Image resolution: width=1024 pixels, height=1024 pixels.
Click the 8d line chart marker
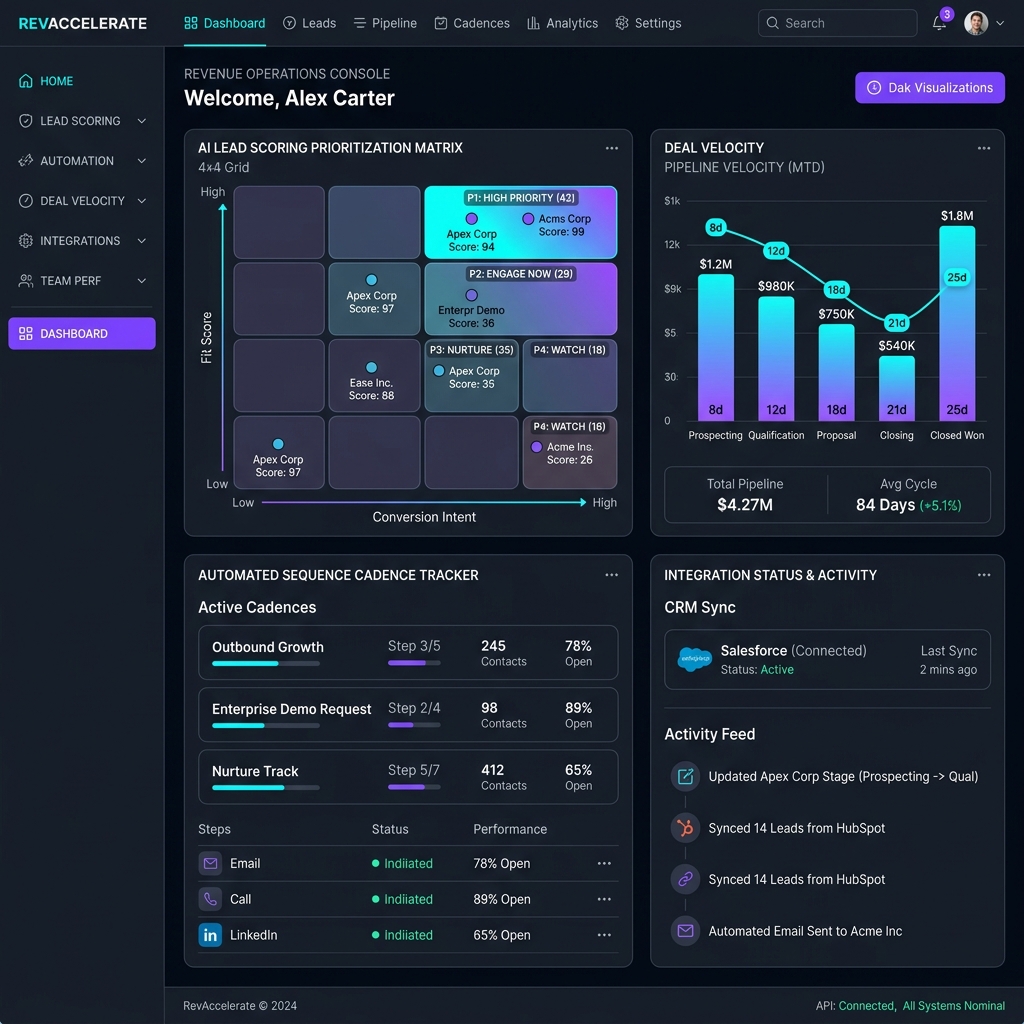[x=716, y=227]
